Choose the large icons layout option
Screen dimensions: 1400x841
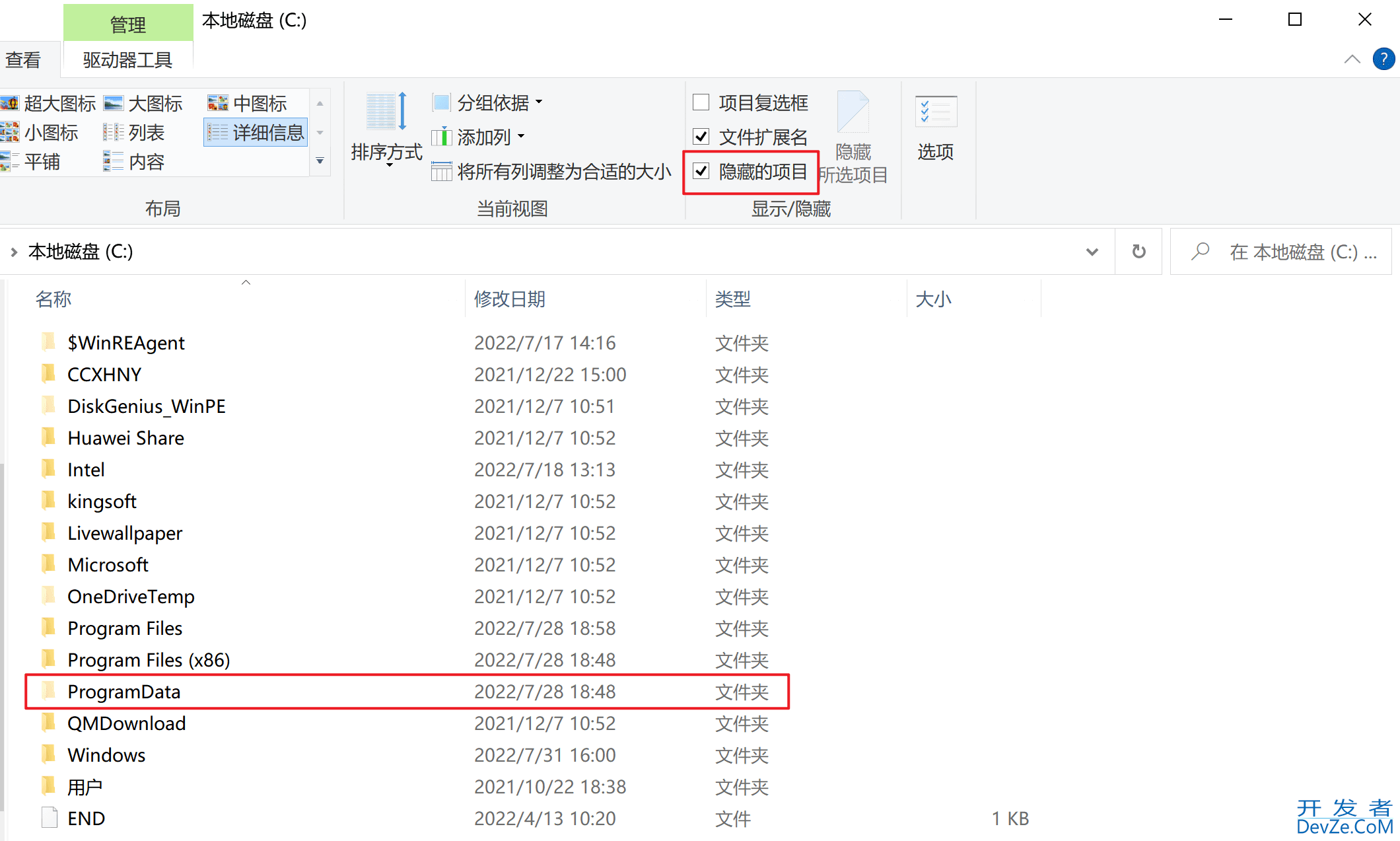[x=143, y=104]
